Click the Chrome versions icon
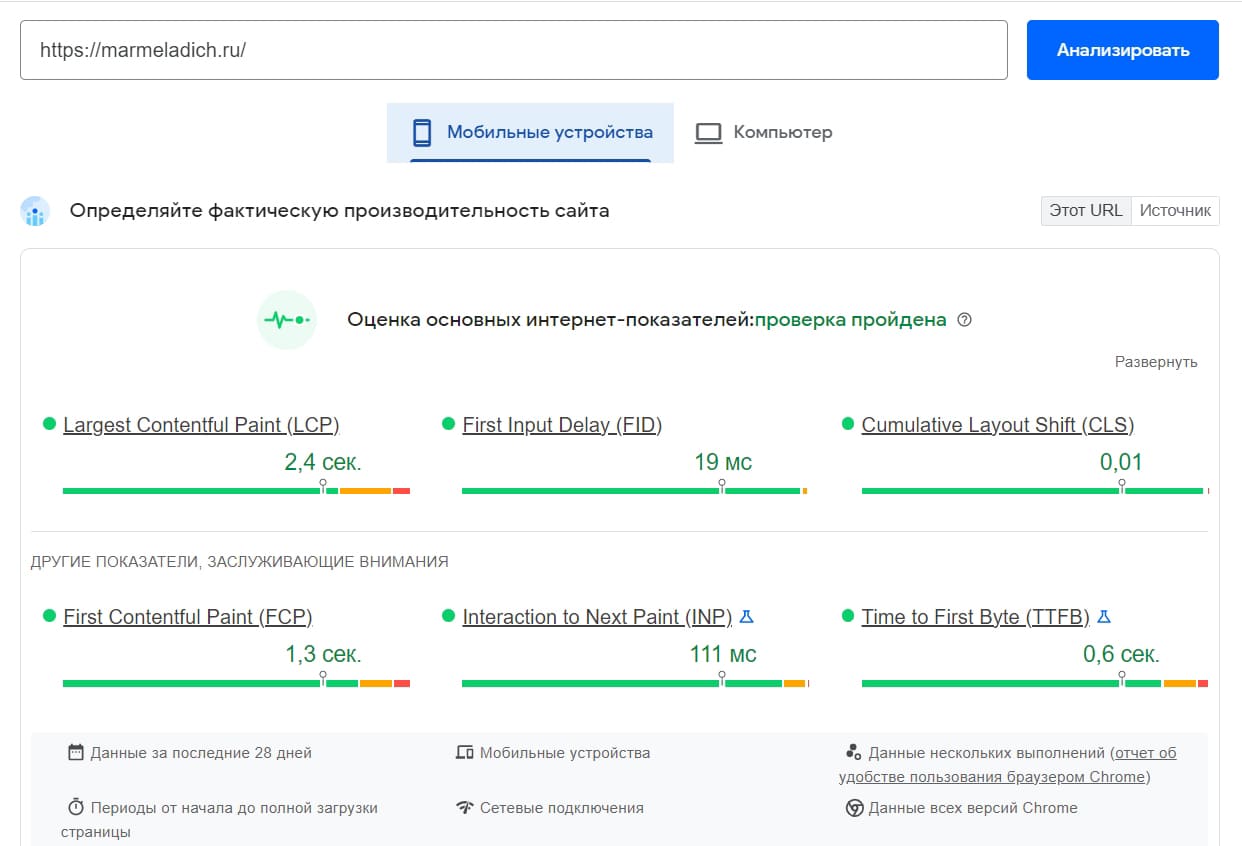This screenshot has width=1242, height=846. click(854, 808)
